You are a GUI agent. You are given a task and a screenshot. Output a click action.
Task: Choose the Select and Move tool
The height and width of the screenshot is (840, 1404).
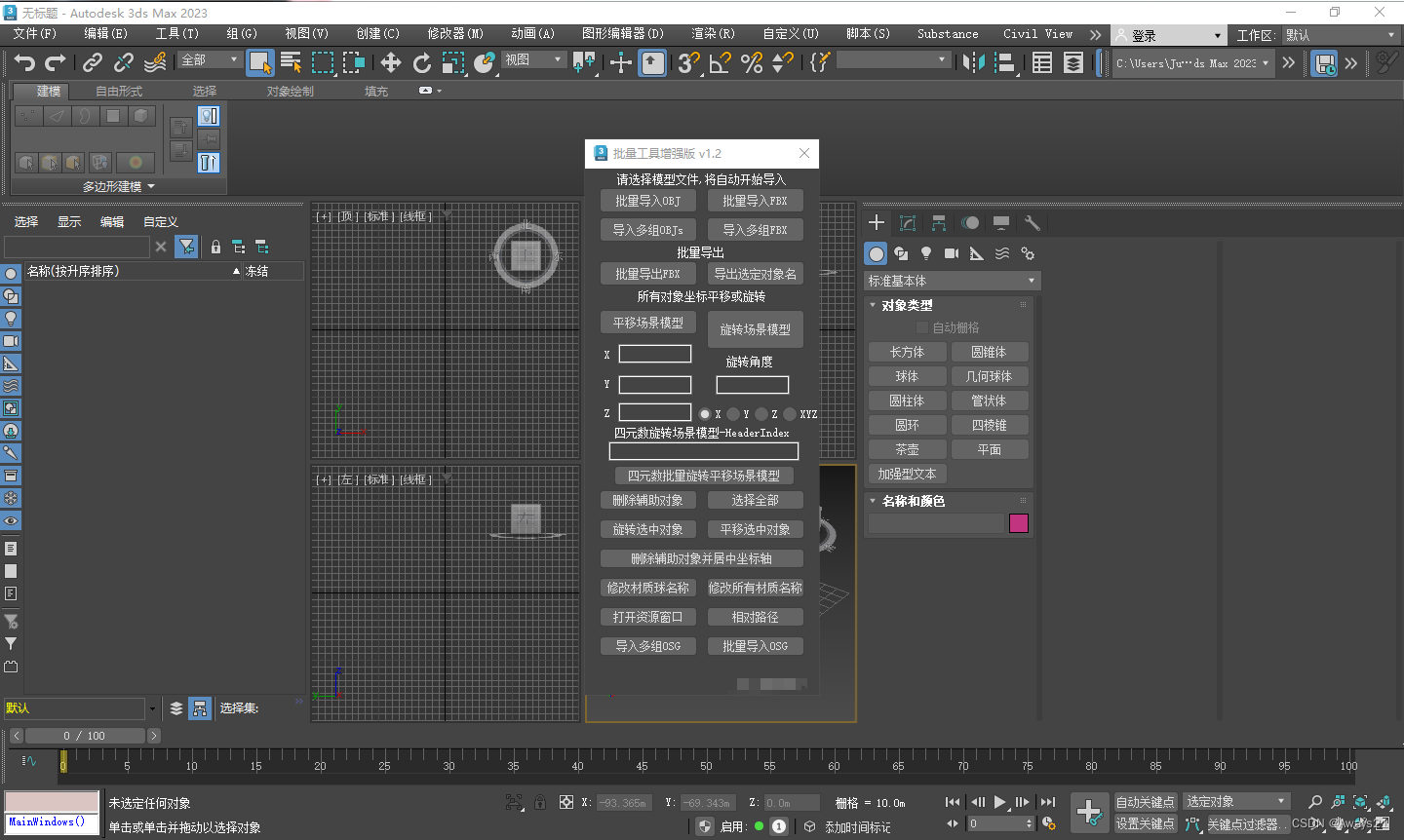[x=391, y=63]
